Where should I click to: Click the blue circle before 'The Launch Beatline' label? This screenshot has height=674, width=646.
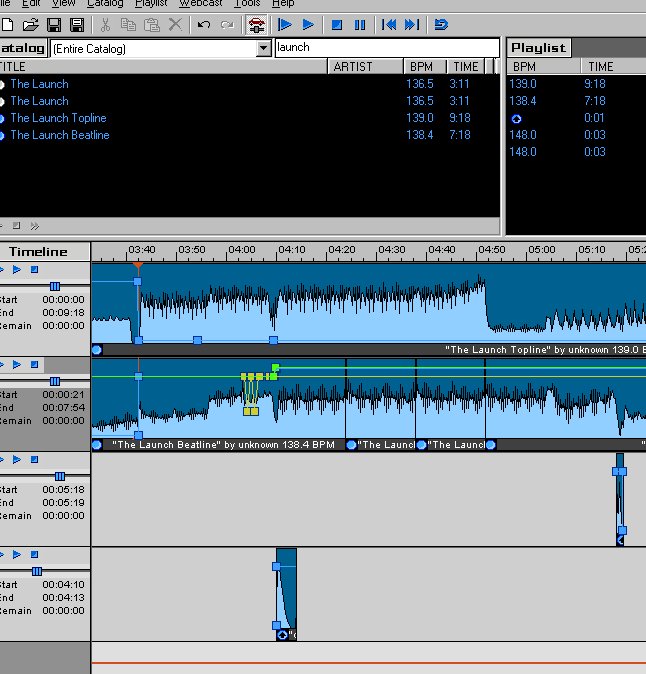pyautogui.click(x=97, y=444)
